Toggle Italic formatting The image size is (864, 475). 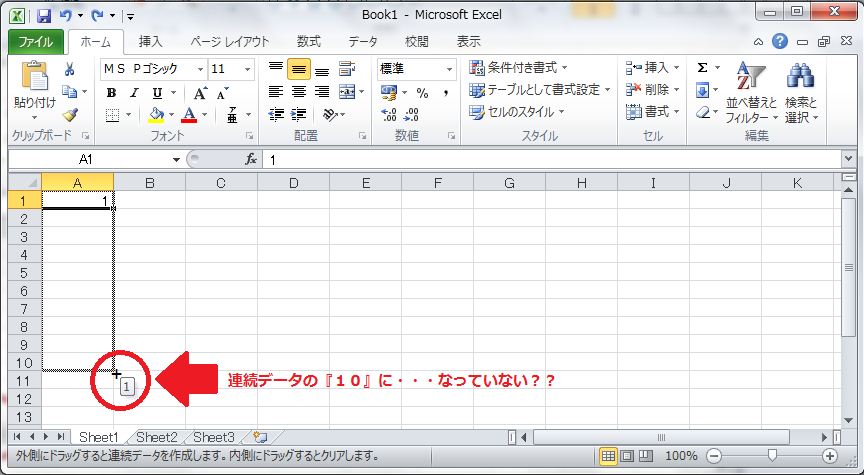coord(134,93)
